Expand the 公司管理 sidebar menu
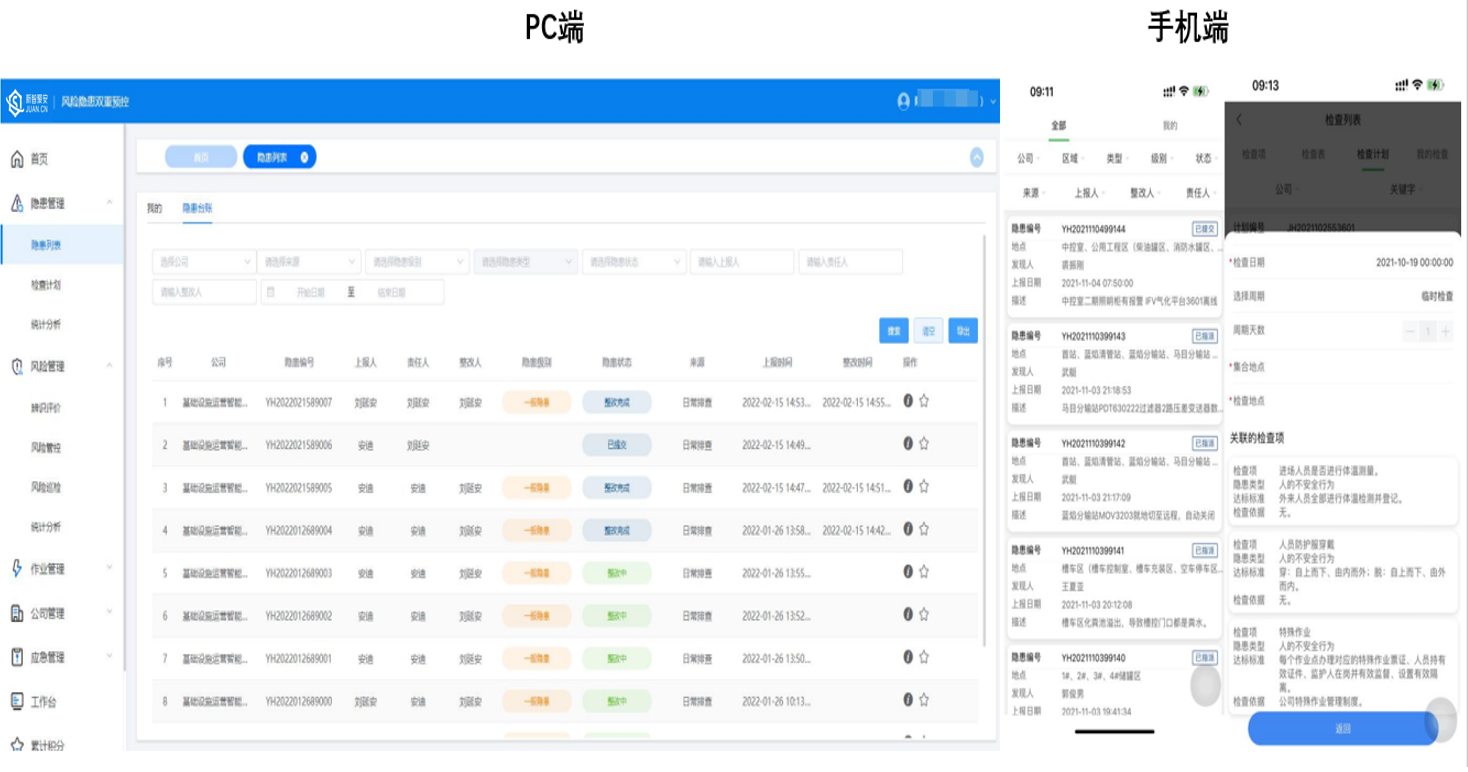 (x=109, y=613)
